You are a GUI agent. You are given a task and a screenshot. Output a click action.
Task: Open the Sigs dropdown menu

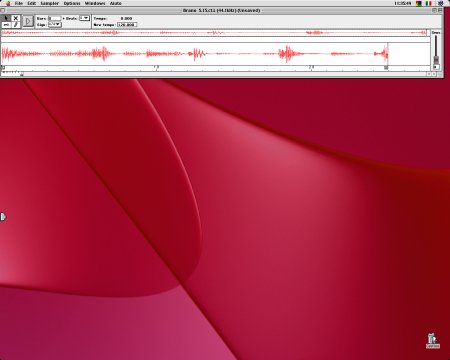[55, 25]
